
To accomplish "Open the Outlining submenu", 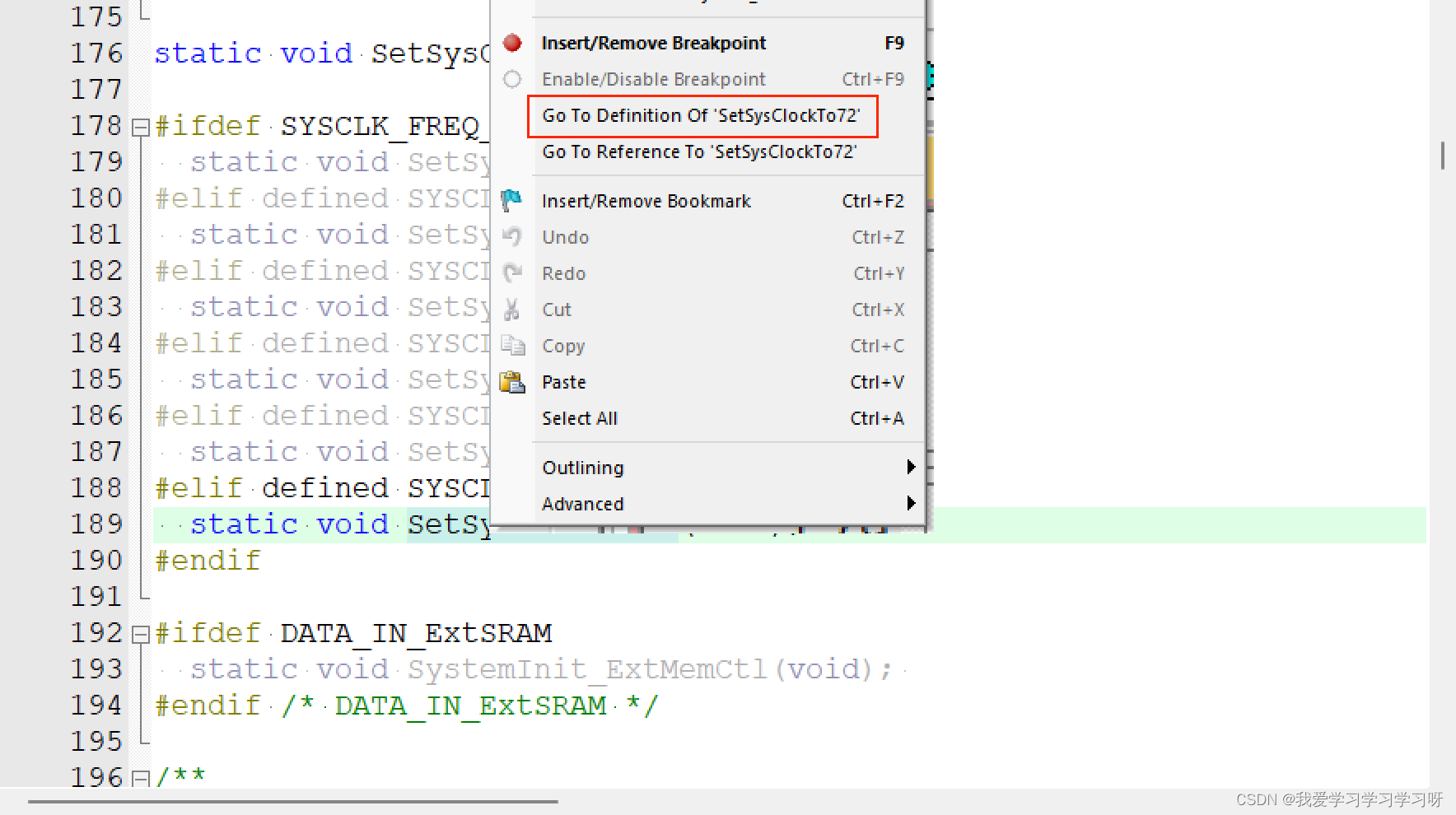I will click(708, 468).
